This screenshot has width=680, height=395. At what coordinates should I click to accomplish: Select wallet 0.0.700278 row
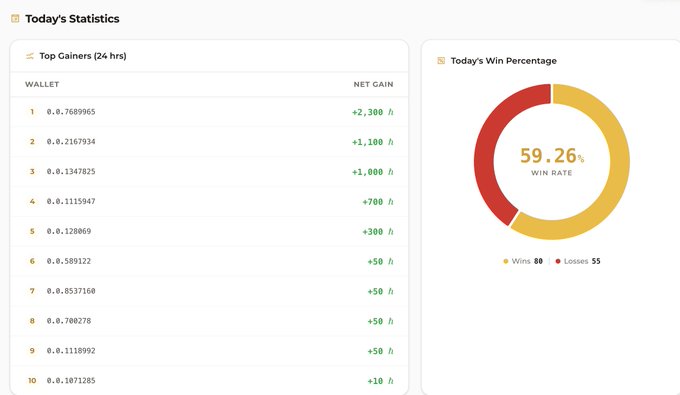point(209,321)
